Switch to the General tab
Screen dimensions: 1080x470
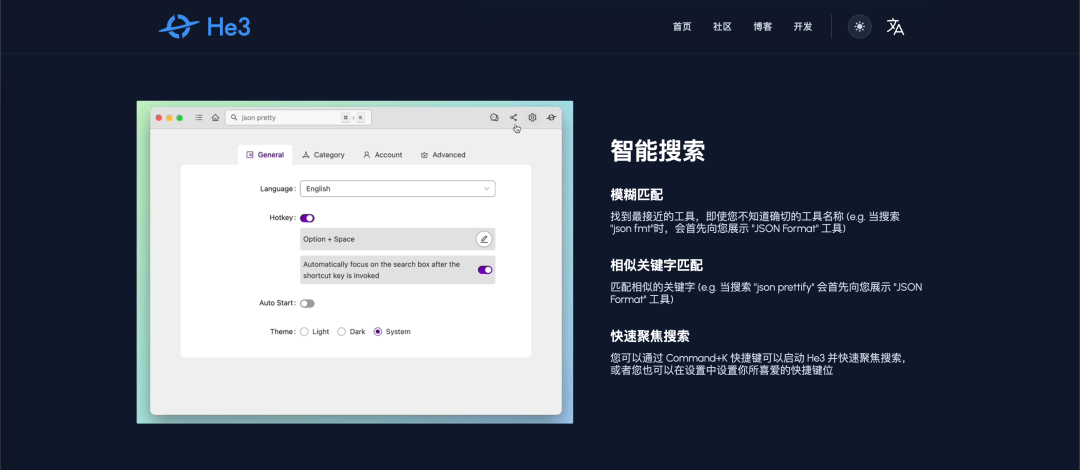pos(265,155)
